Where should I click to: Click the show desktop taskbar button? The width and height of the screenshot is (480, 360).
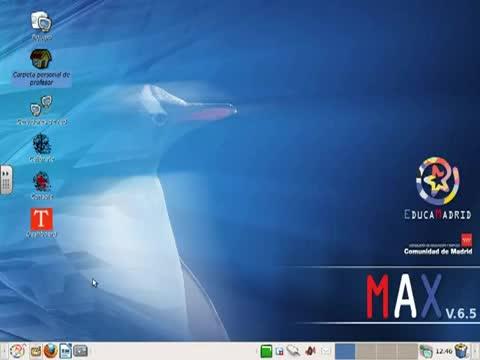pyautogui.click(x=80, y=351)
